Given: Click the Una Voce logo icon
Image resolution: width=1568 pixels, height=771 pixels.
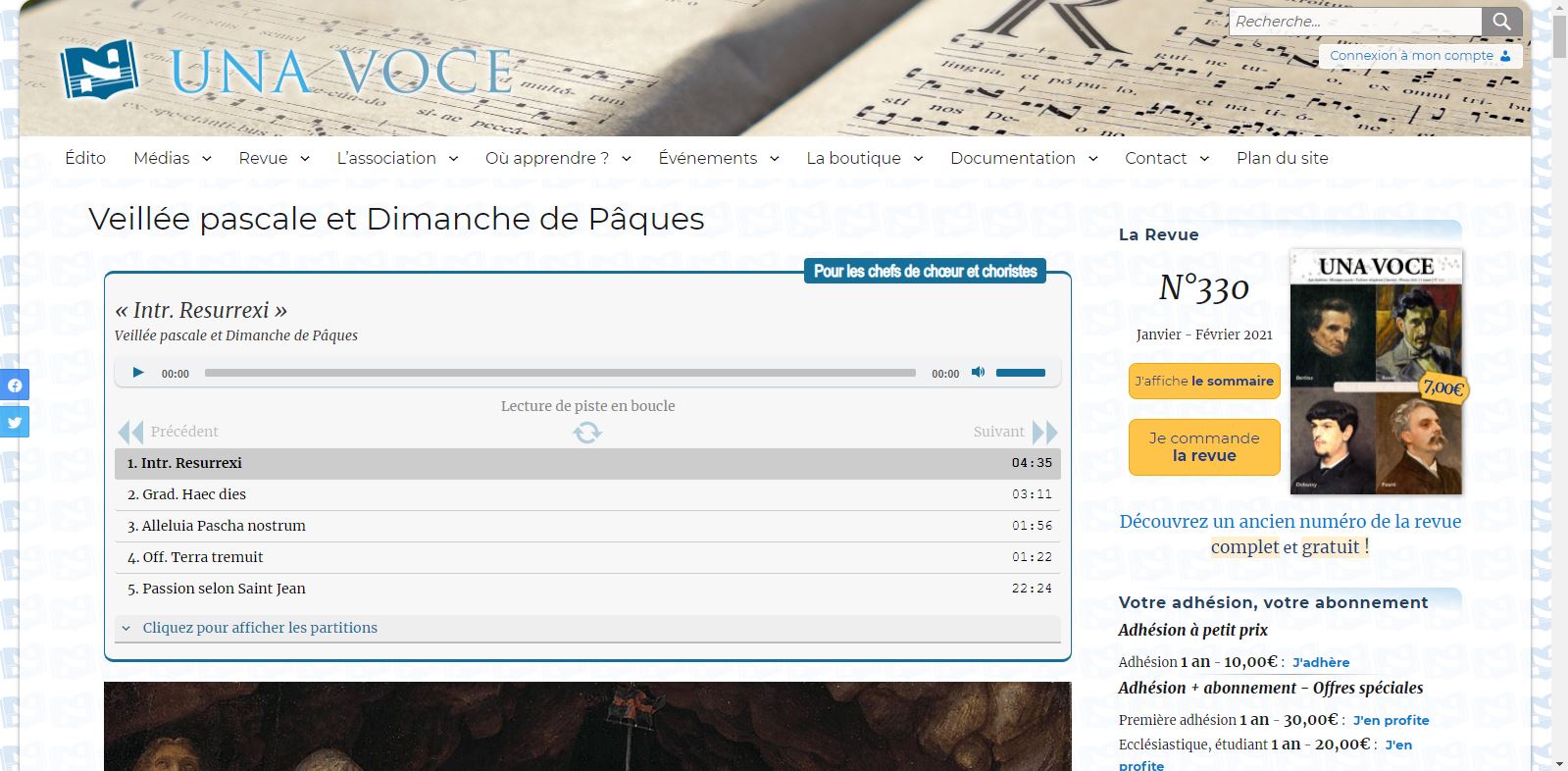Looking at the screenshot, I should click(99, 70).
